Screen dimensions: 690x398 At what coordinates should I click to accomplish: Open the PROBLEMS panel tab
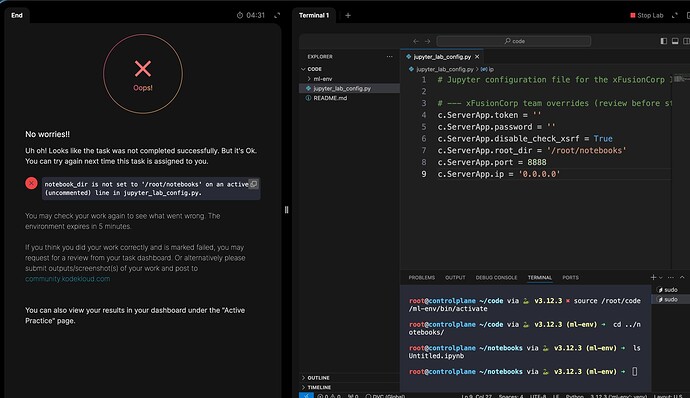(422, 277)
